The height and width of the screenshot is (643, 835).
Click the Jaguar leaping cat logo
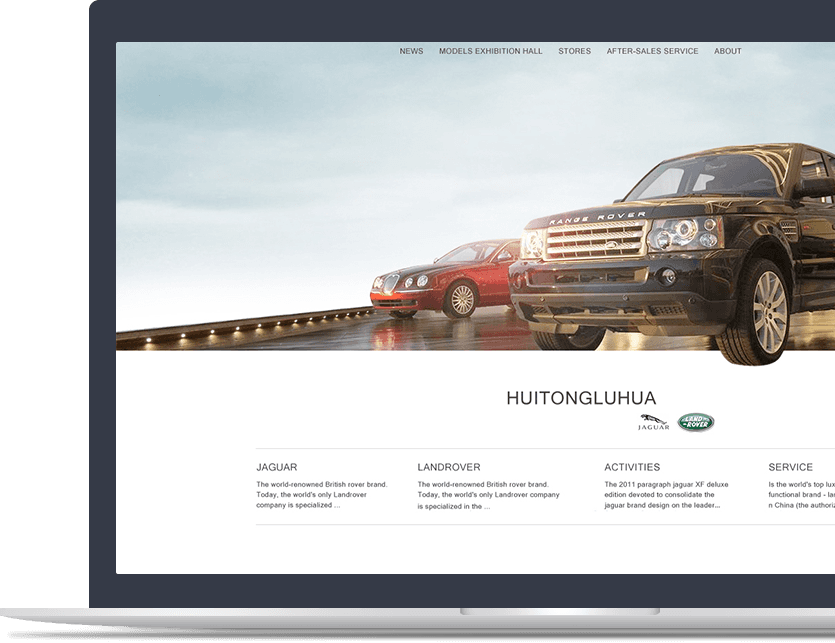click(654, 422)
